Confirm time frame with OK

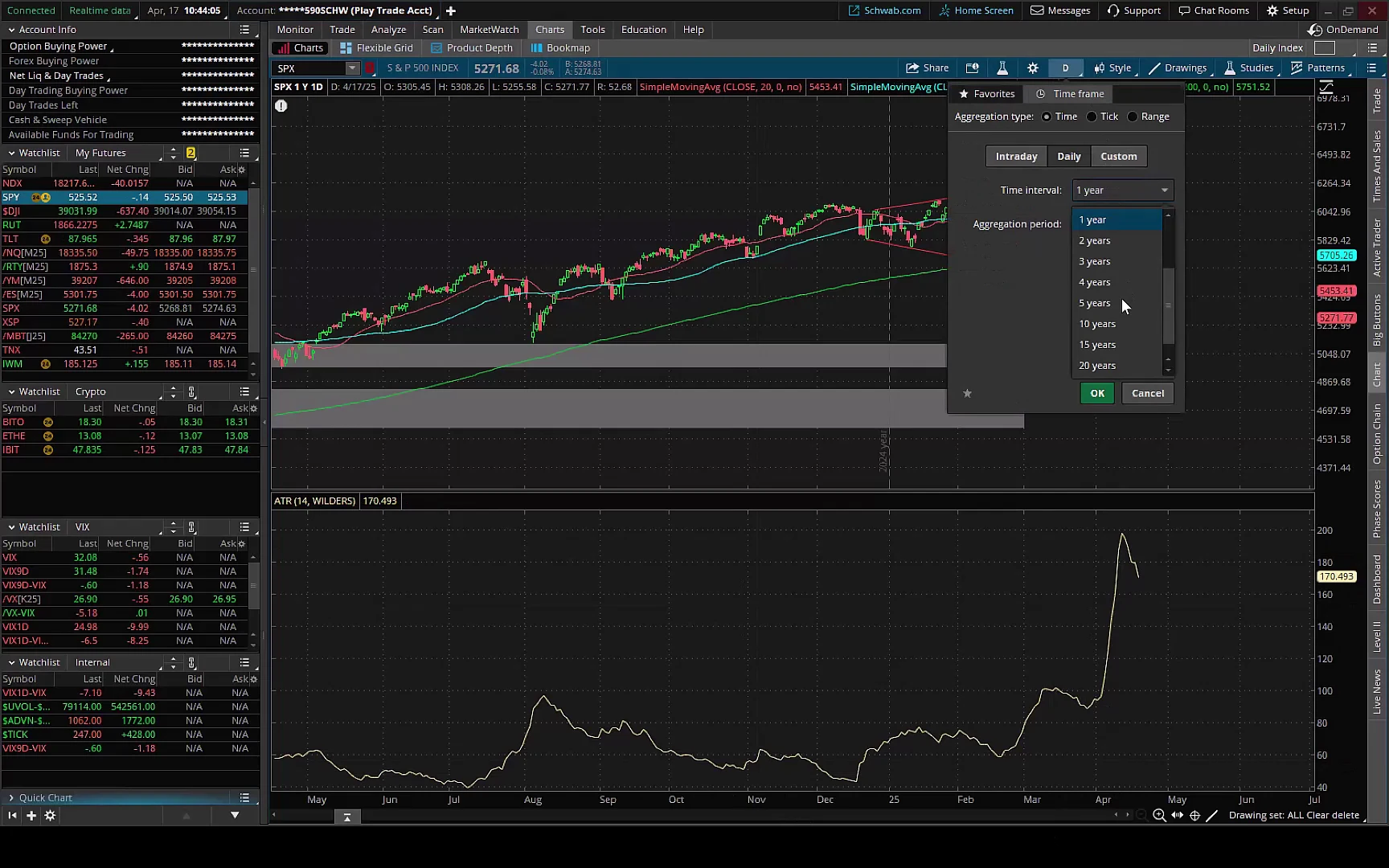point(1097,393)
